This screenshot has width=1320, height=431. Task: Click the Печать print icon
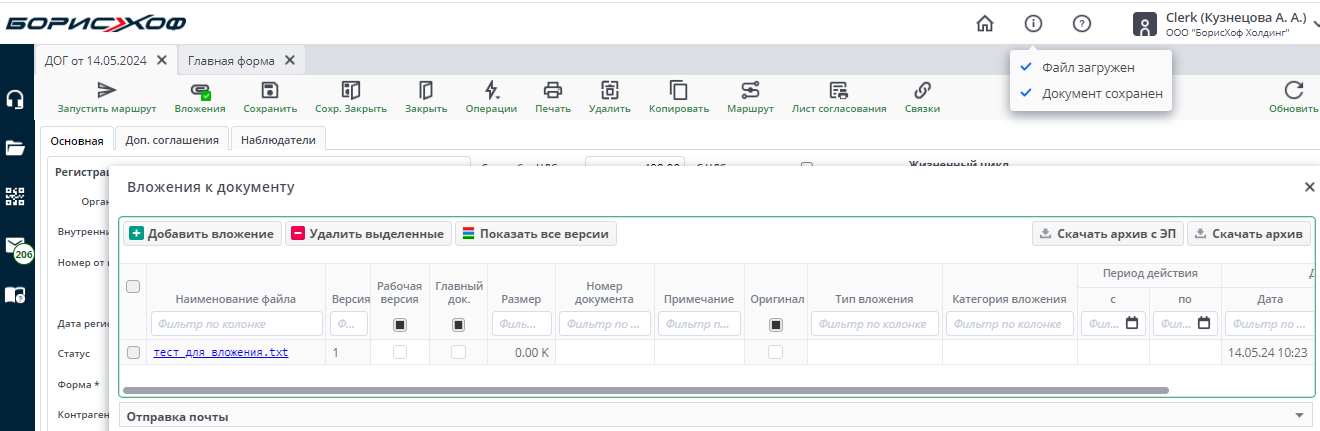point(553,90)
